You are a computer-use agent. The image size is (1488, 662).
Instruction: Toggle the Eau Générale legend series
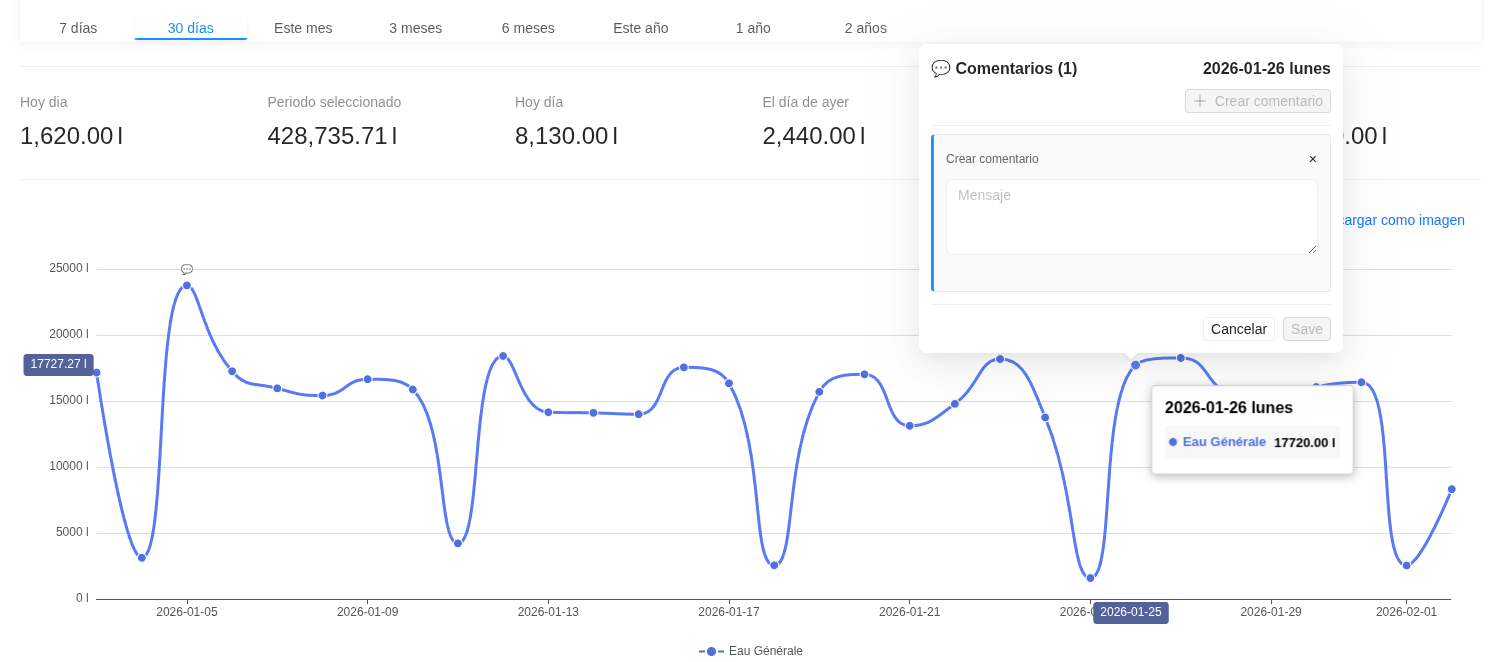pyautogui.click(x=751, y=651)
